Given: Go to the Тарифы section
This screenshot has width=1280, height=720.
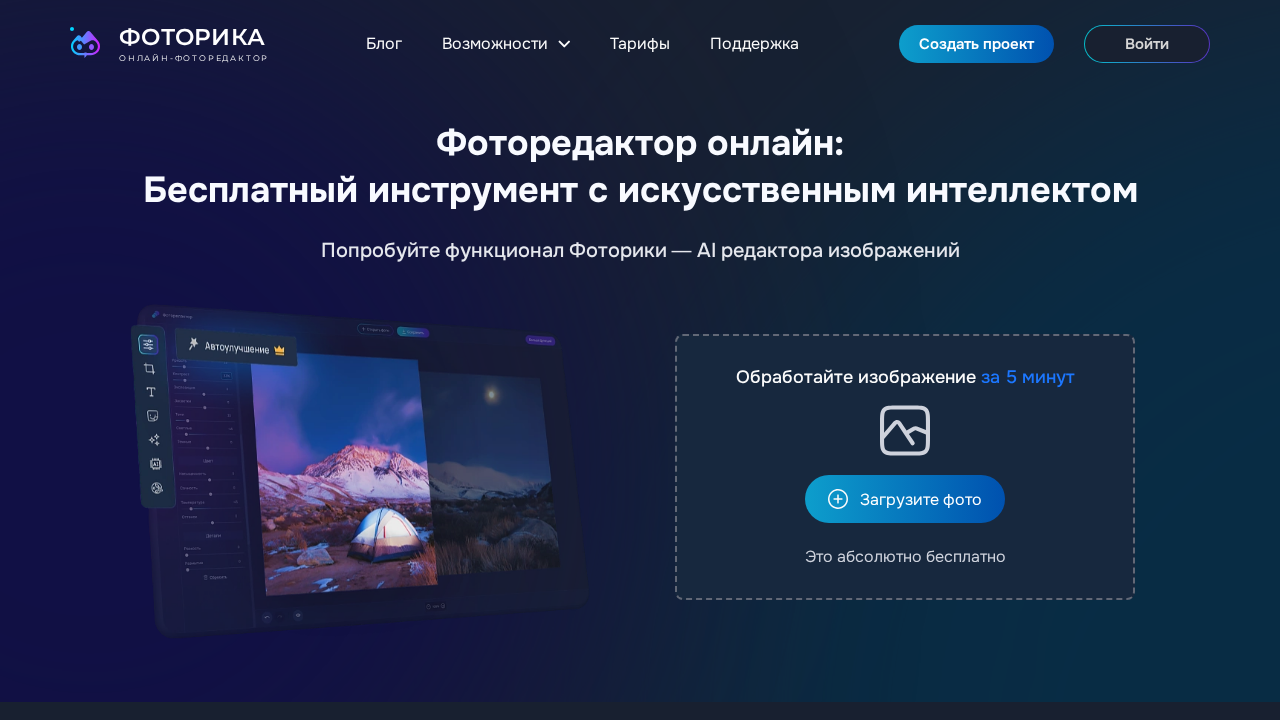Looking at the screenshot, I should pyautogui.click(x=640, y=44).
